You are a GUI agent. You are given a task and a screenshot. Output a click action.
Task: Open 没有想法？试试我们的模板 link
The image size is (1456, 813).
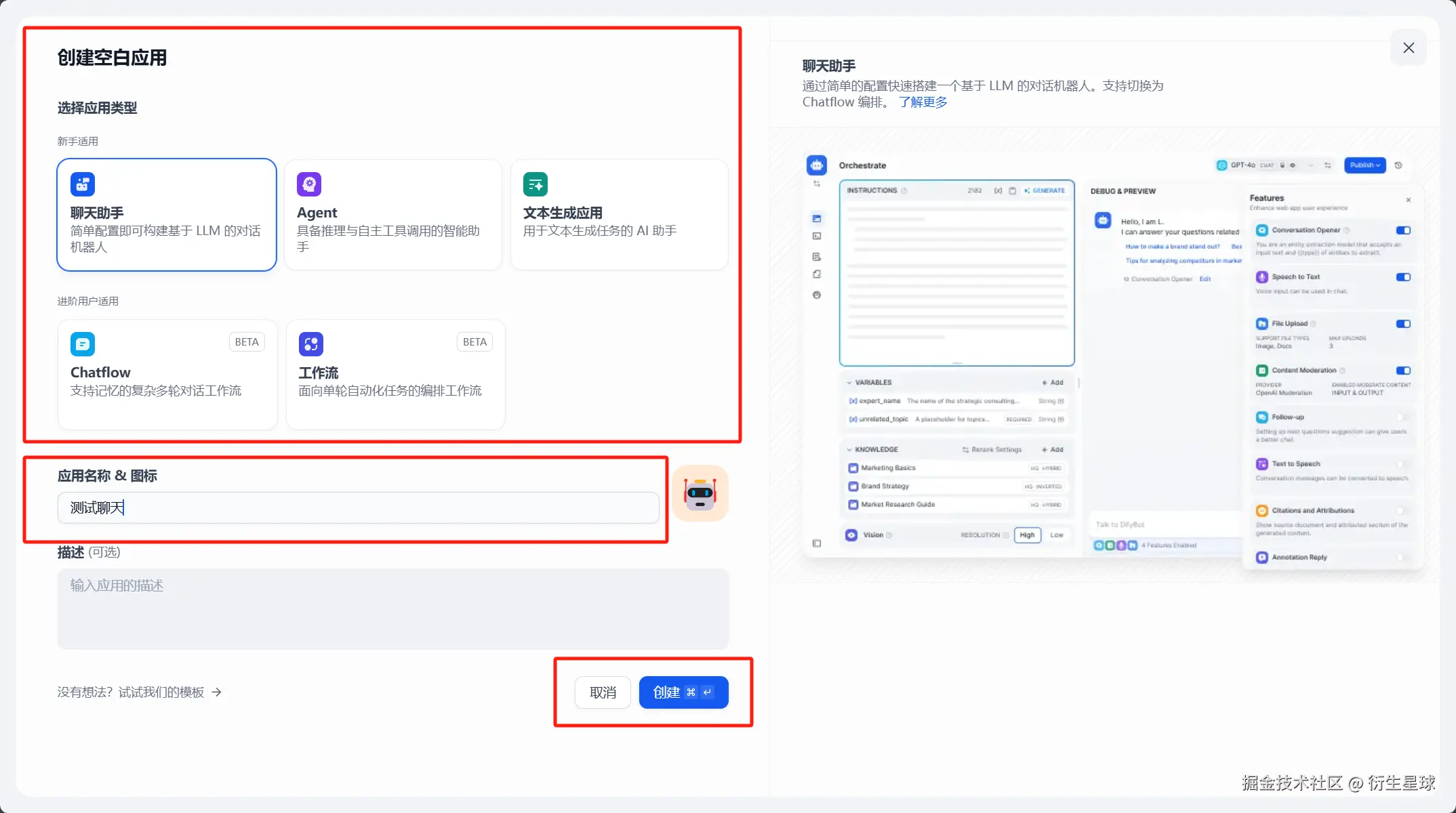pos(131,692)
